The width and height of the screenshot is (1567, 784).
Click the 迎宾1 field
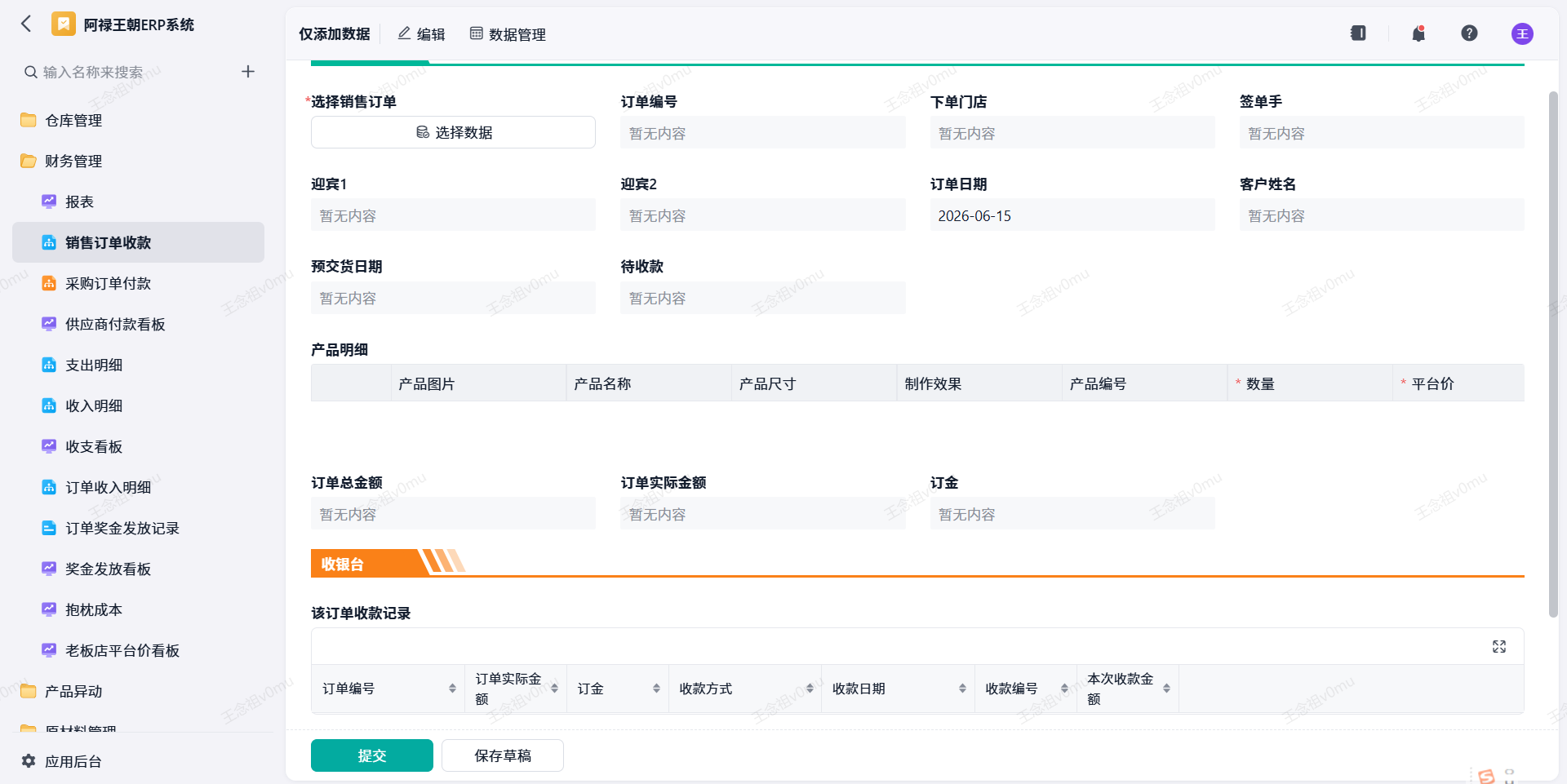click(453, 215)
